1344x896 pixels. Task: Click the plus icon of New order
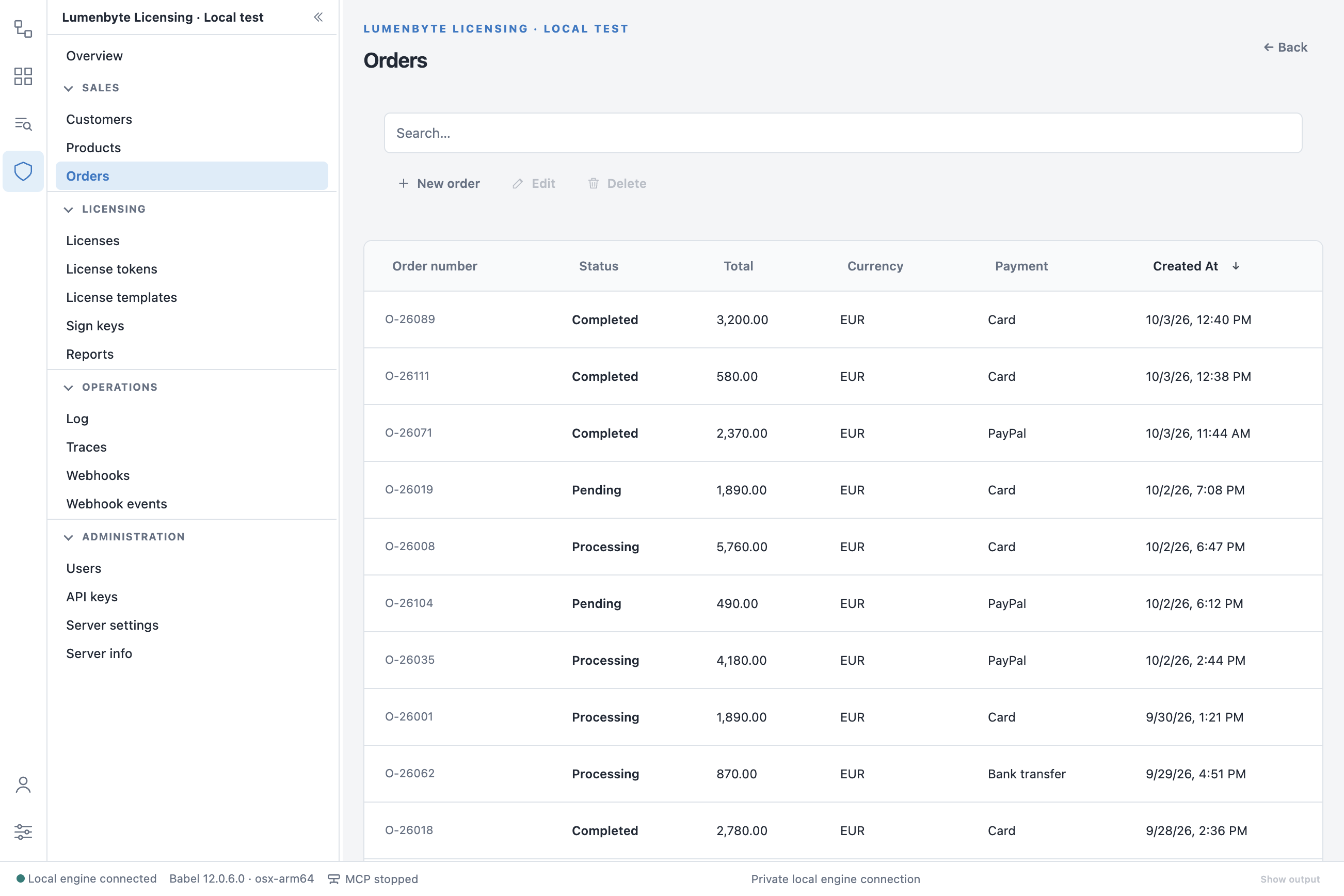[x=404, y=183]
